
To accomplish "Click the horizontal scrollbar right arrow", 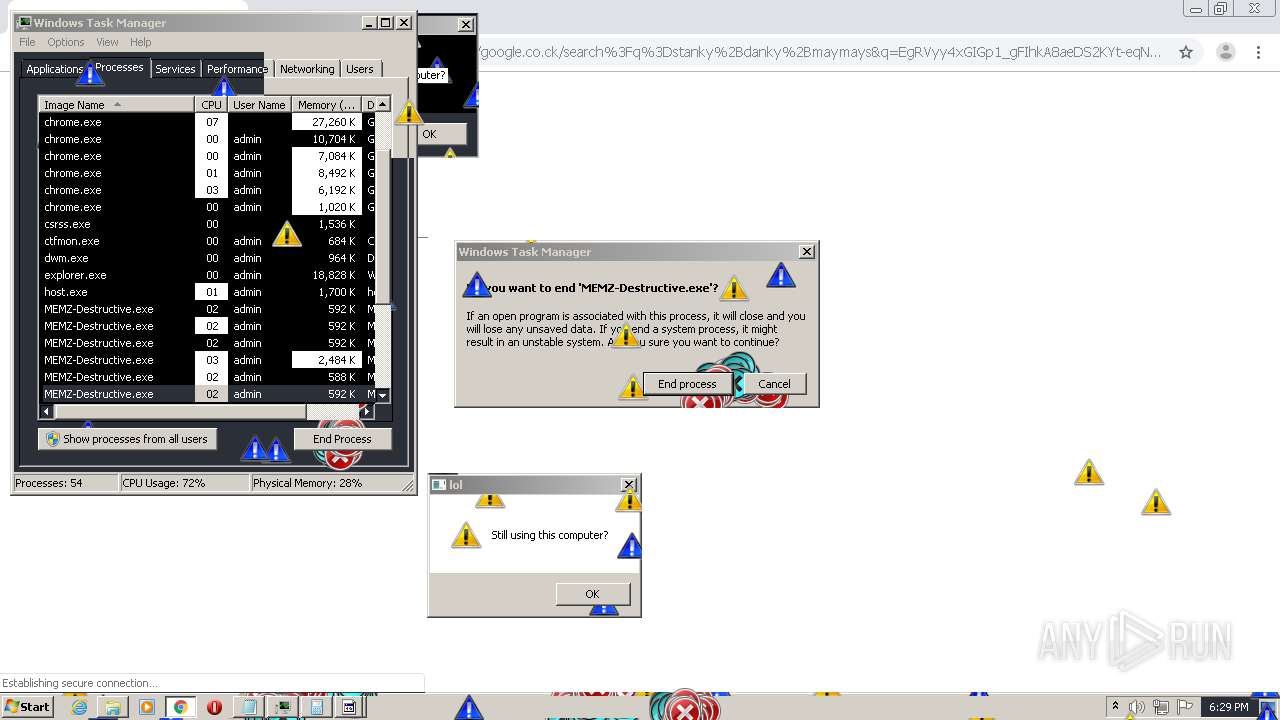I will tap(368, 411).
